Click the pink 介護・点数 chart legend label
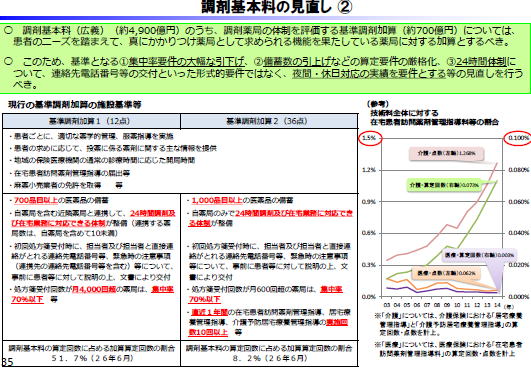This screenshot has height=368, width=531. click(446, 153)
